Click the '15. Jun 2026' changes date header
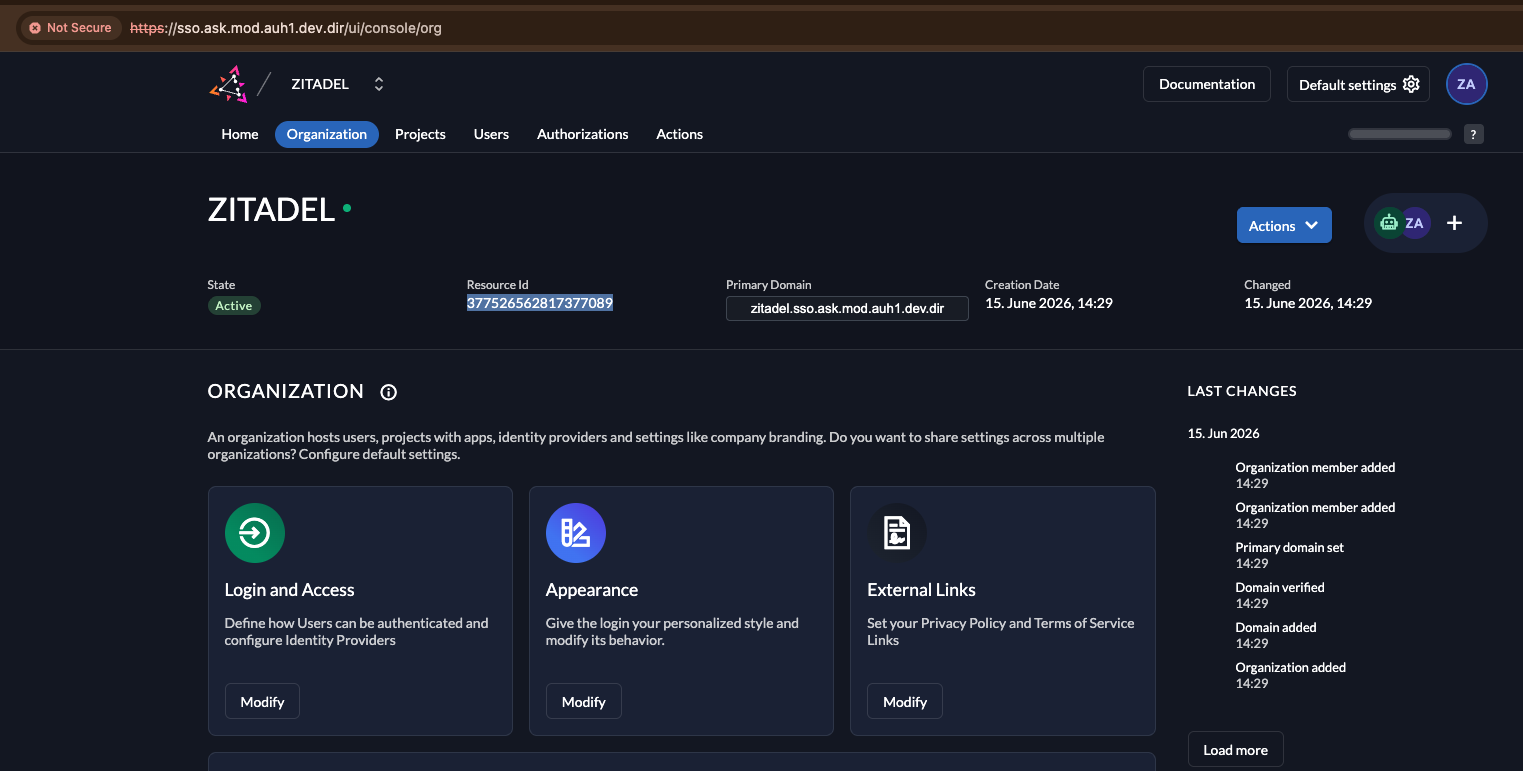Image resolution: width=1523 pixels, height=771 pixels. click(x=1224, y=434)
